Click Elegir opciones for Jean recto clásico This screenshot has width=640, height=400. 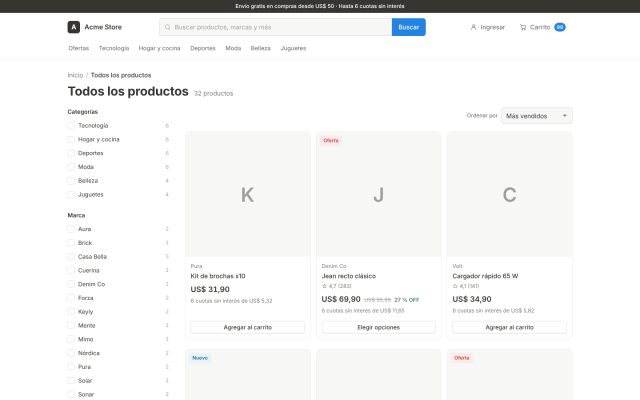(378, 327)
